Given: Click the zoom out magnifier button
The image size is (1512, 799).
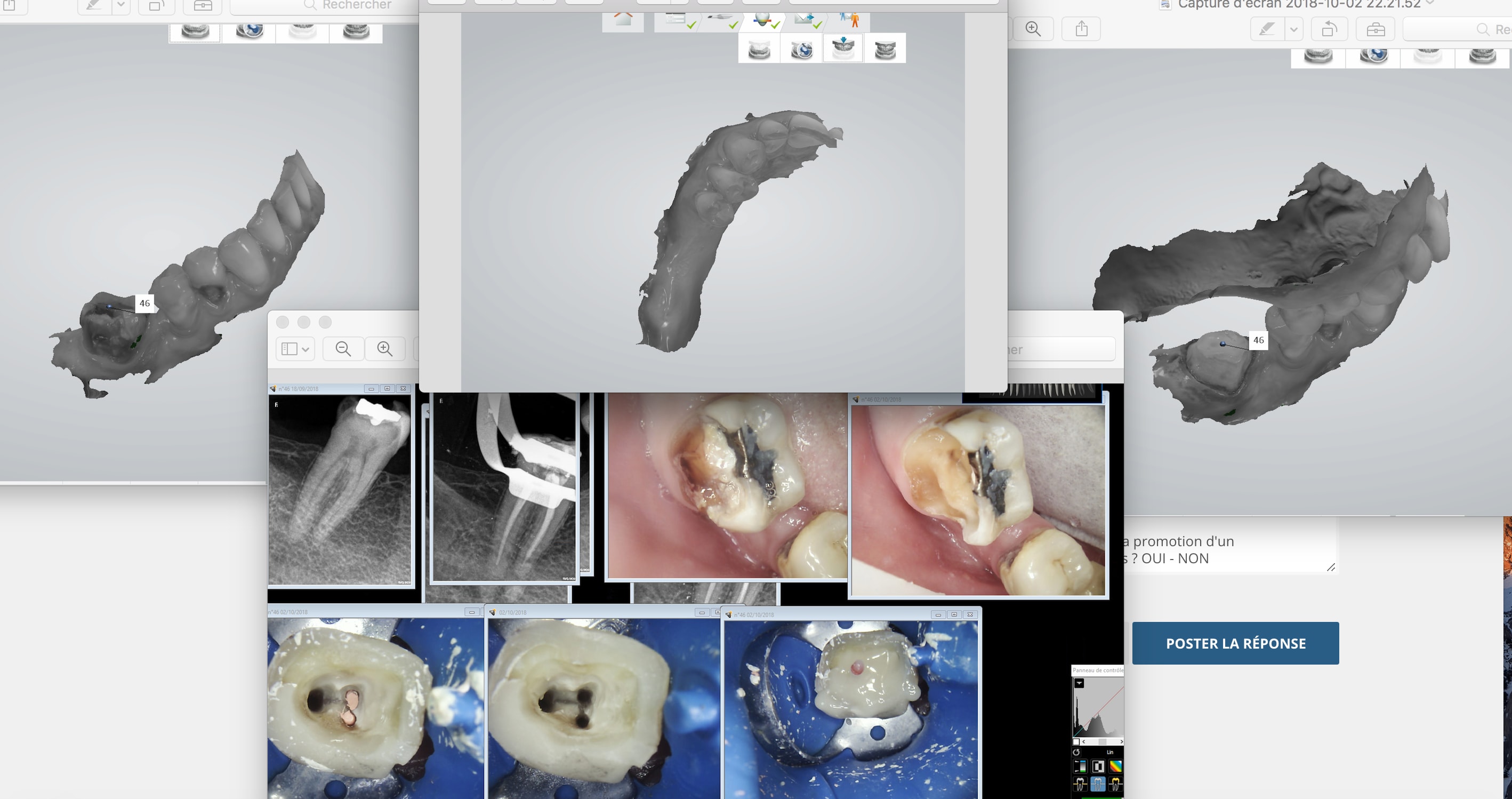Looking at the screenshot, I should click(x=343, y=349).
